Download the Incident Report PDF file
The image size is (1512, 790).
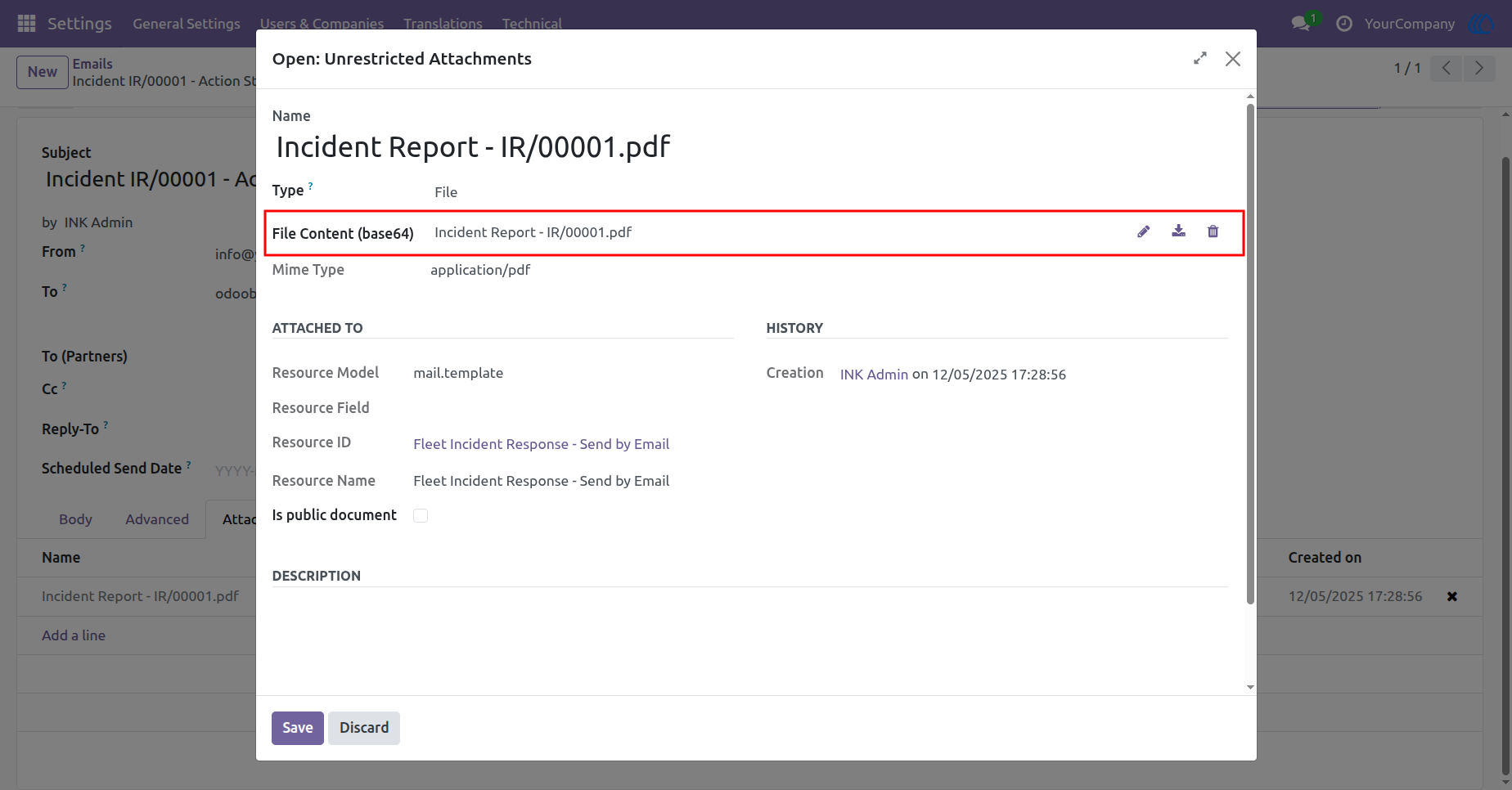[1178, 231]
